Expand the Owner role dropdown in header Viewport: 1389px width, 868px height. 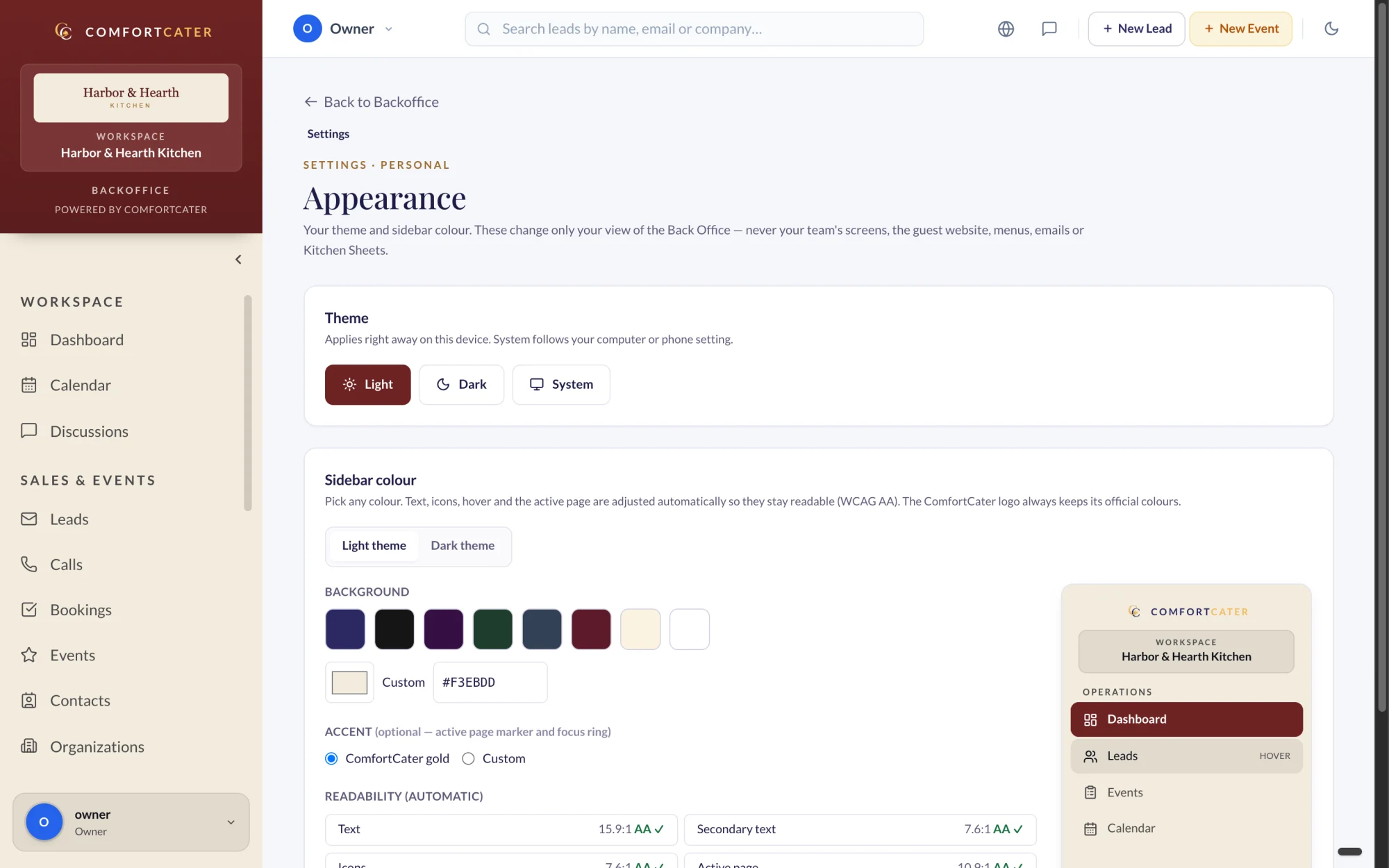[344, 28]
